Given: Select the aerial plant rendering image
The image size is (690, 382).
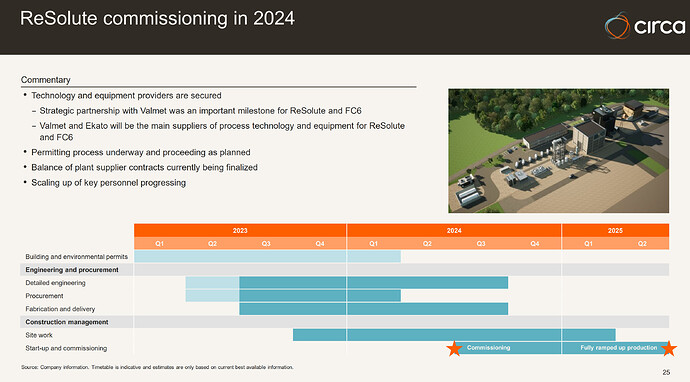Looking at the screenshot, I should 558,151.
